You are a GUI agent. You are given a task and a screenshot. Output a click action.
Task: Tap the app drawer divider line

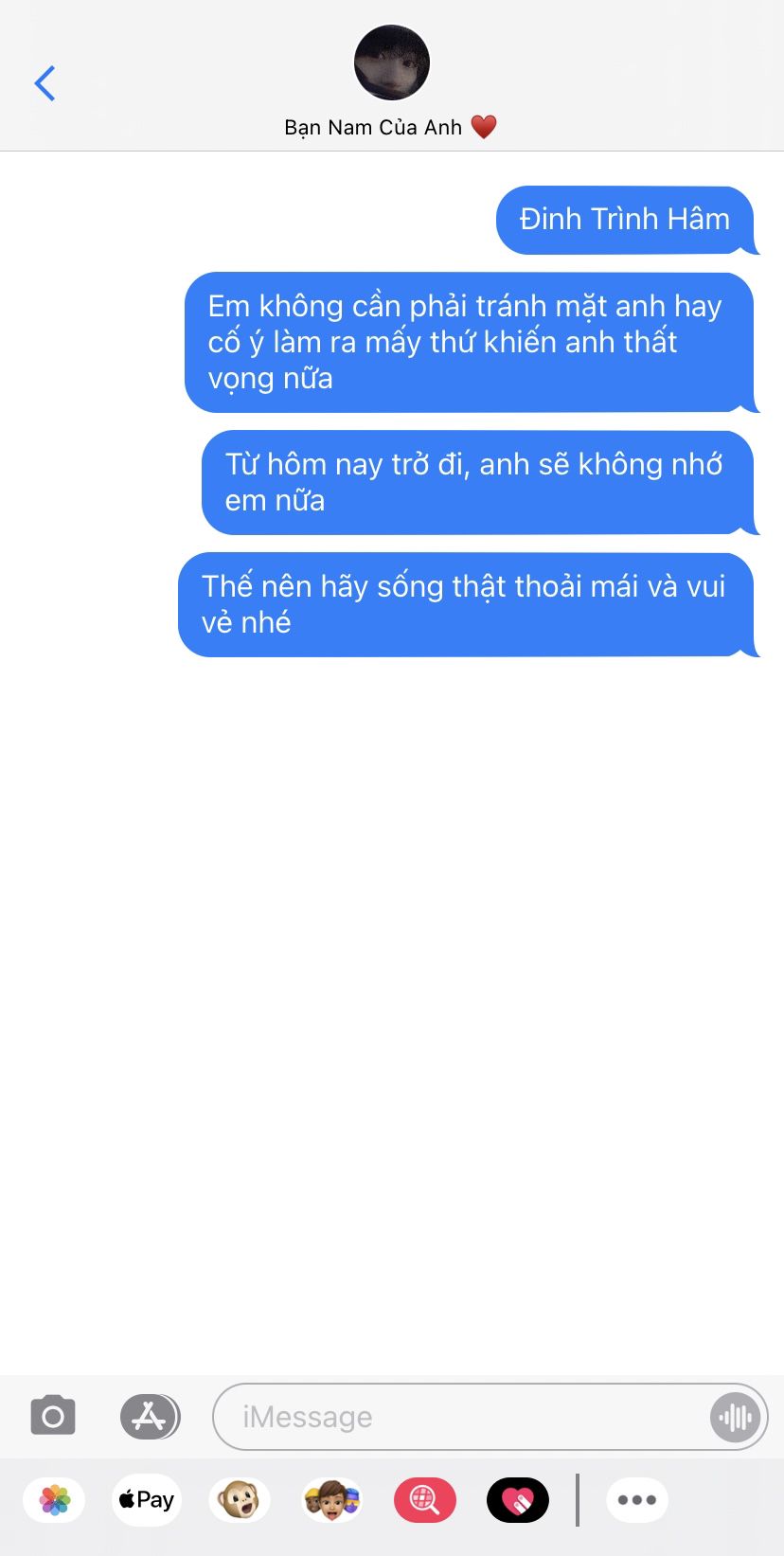tap(577, 1500)
